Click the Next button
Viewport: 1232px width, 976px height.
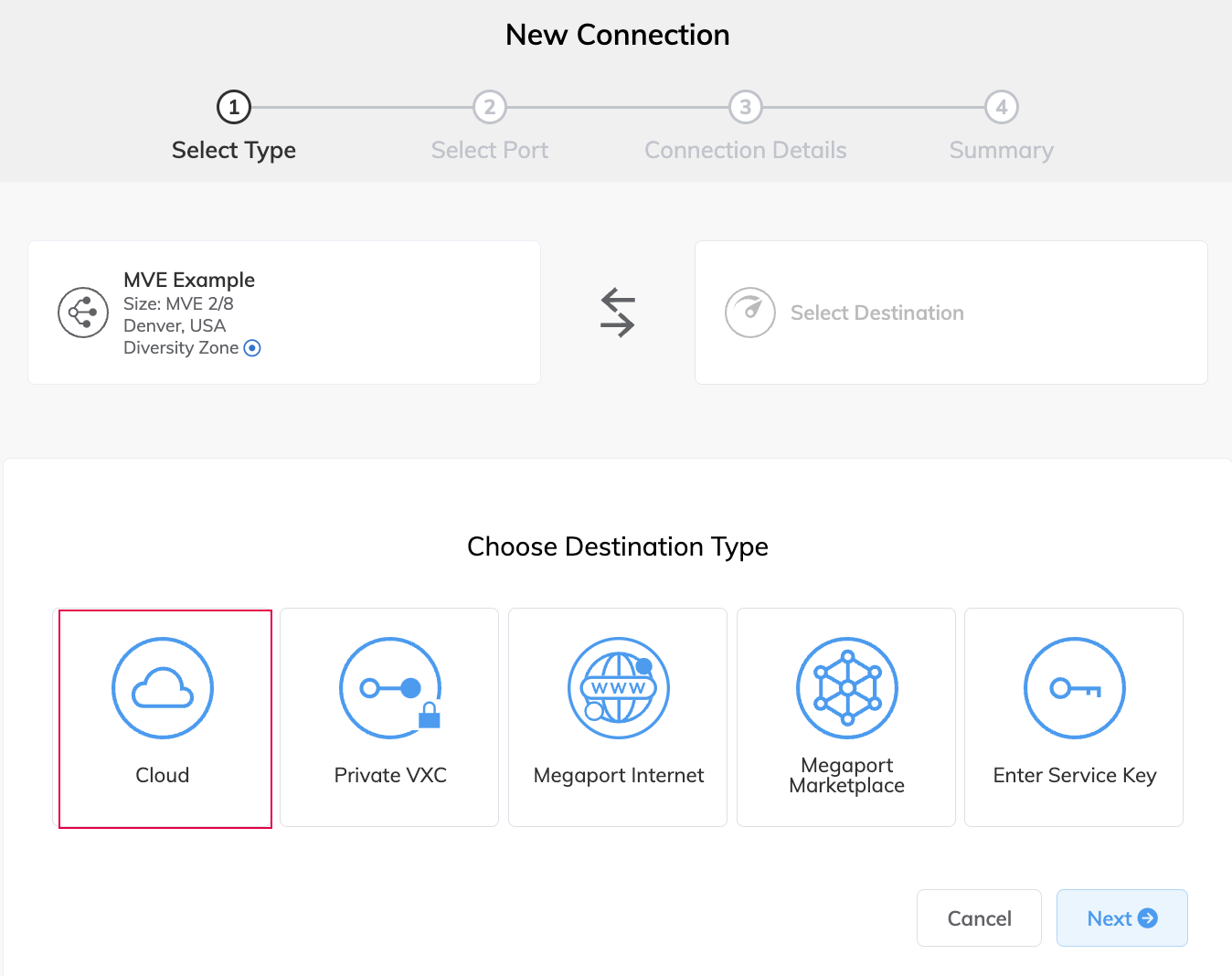point(1121,918)
